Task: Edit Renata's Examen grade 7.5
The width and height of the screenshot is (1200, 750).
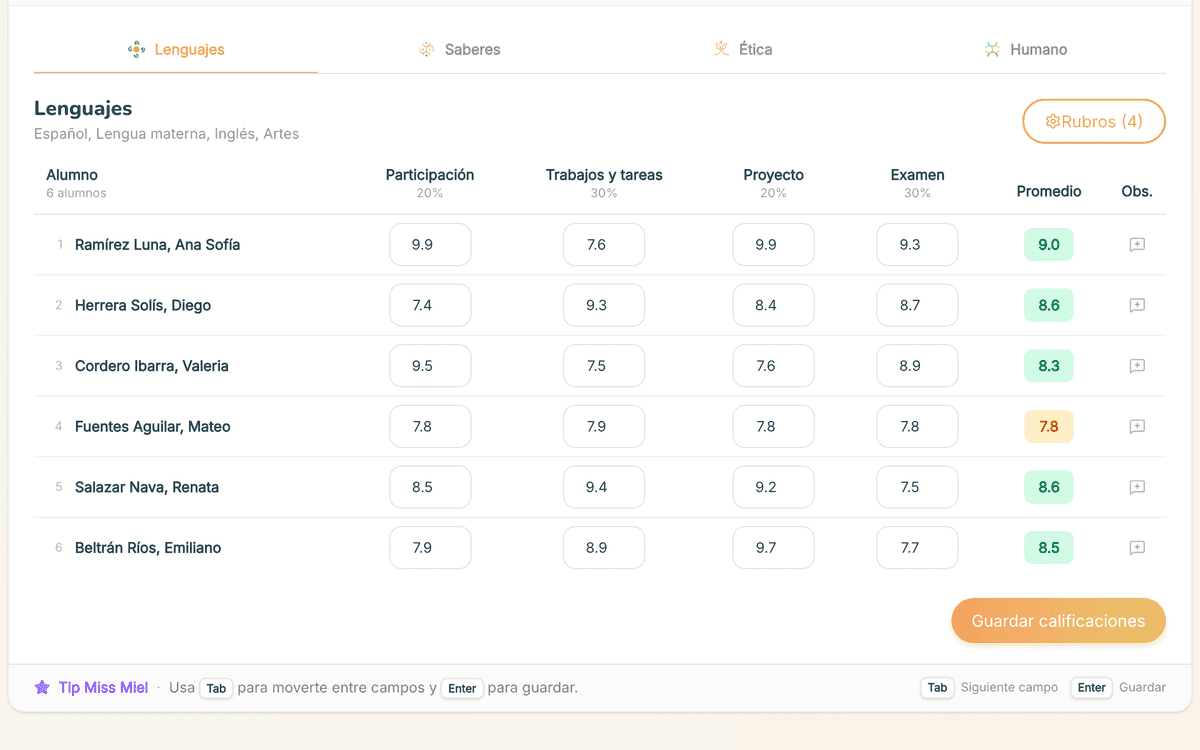Action: 917,487
